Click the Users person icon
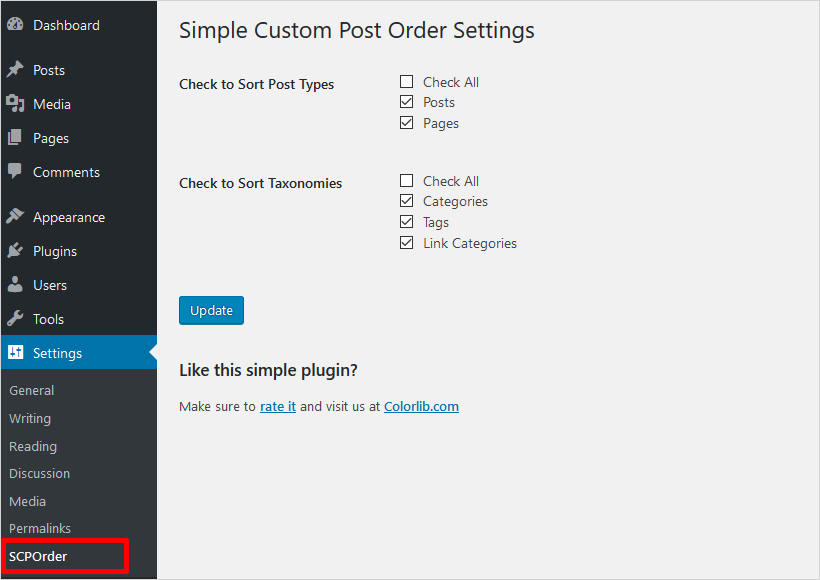The image size is (820, 580). click(15, 285)
